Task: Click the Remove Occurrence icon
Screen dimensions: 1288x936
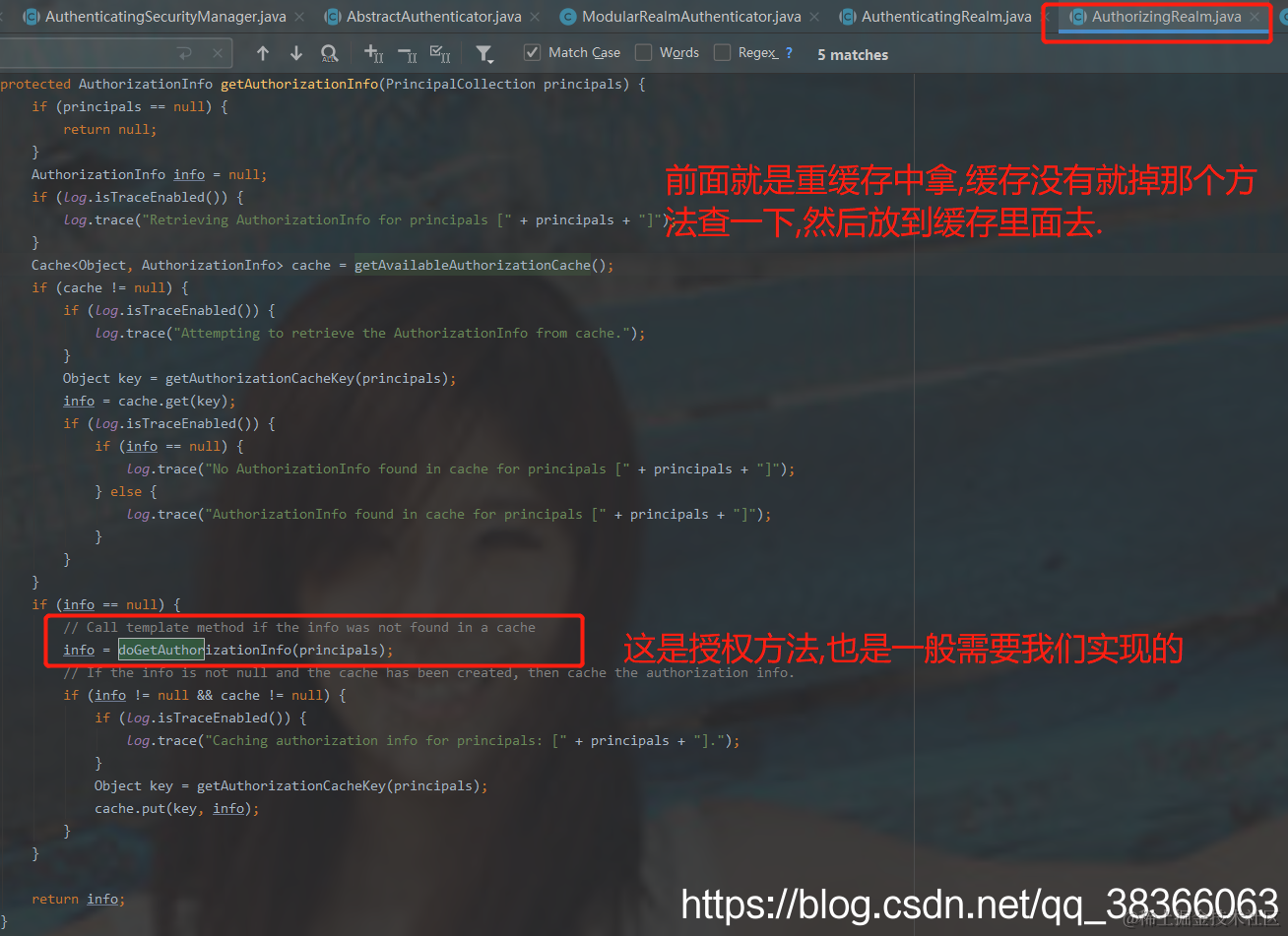Action: click(x=407, y=53)
